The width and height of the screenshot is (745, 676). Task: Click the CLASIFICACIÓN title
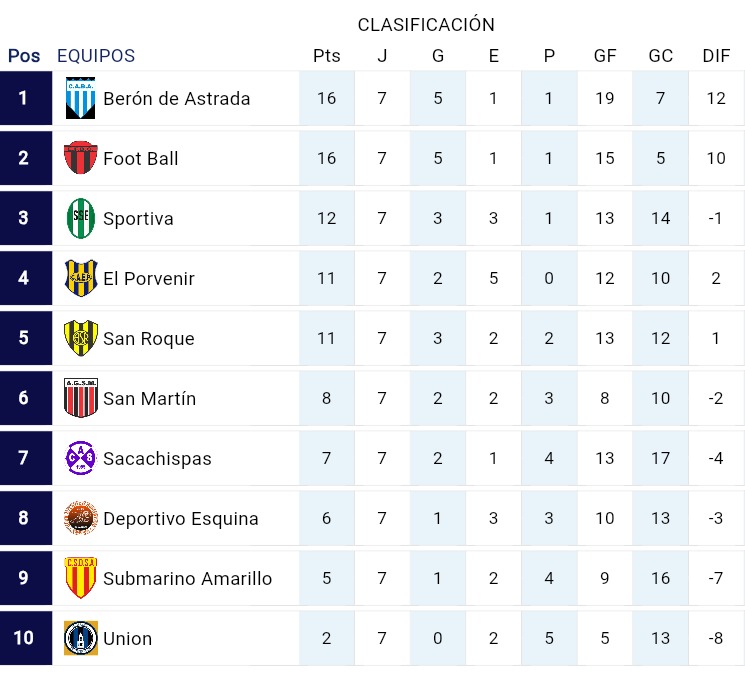coord(426,24)
